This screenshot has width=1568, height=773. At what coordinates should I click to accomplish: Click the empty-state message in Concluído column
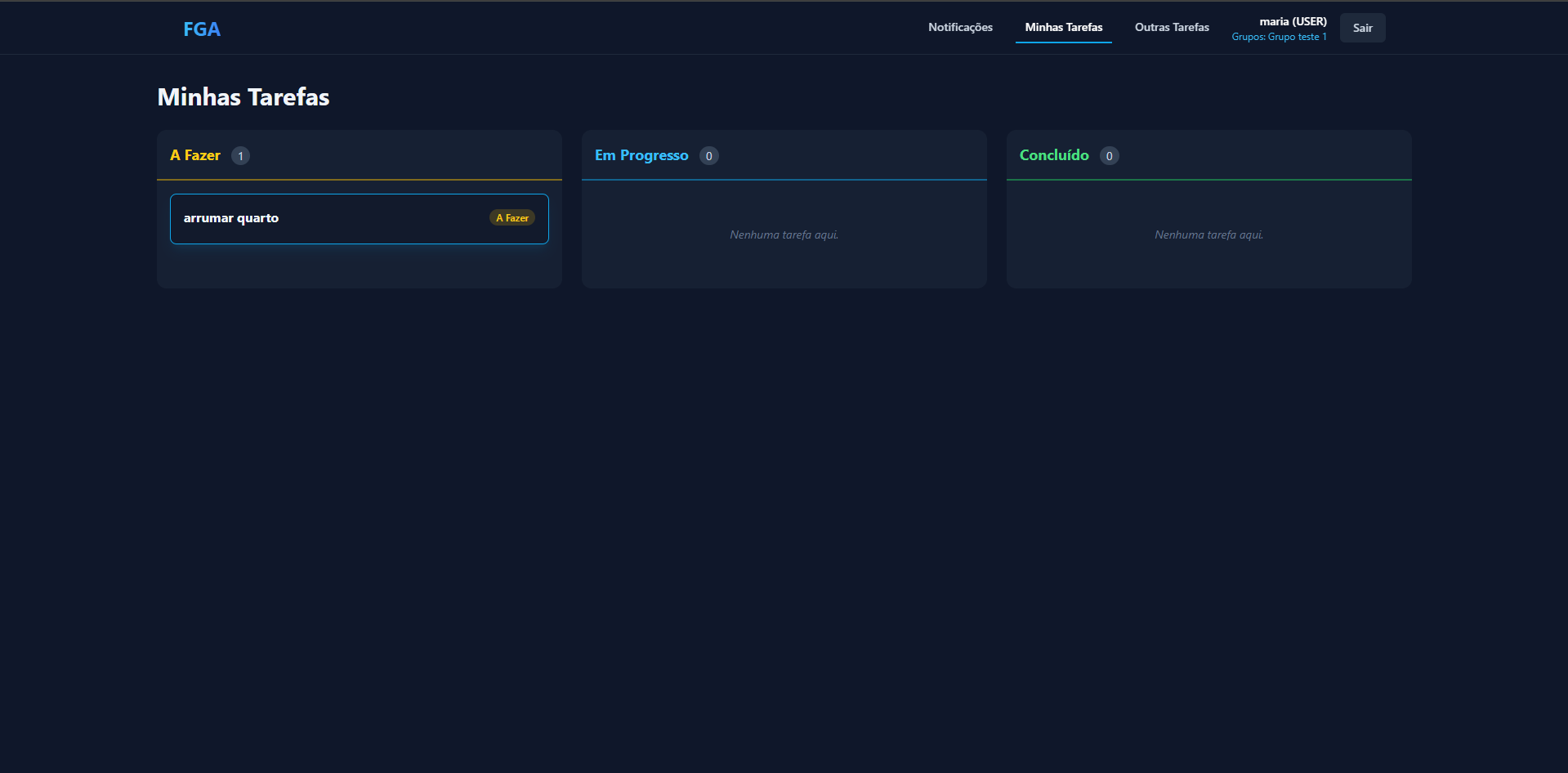[x=1208, y=235]
